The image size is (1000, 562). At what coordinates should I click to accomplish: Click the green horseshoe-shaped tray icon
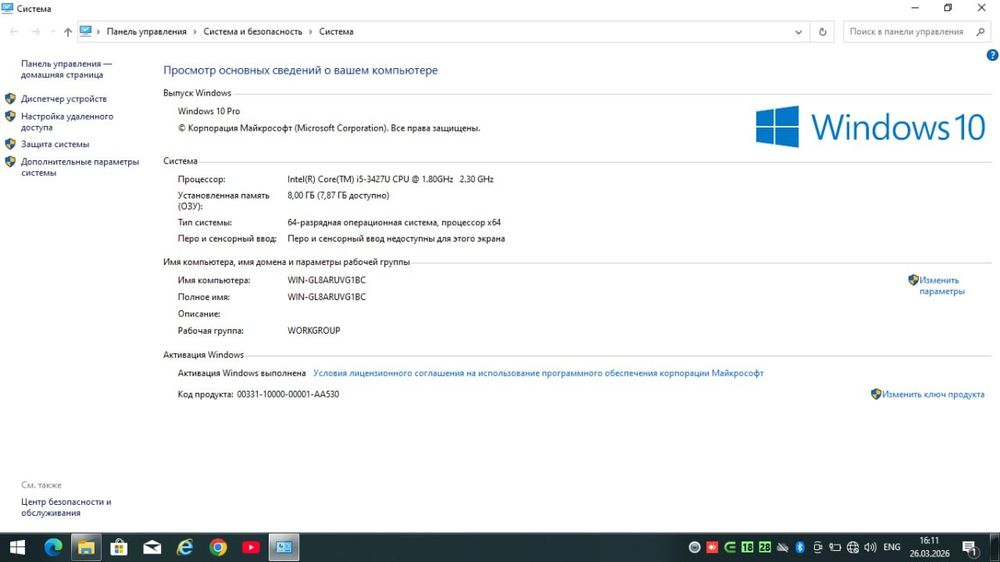730,547
